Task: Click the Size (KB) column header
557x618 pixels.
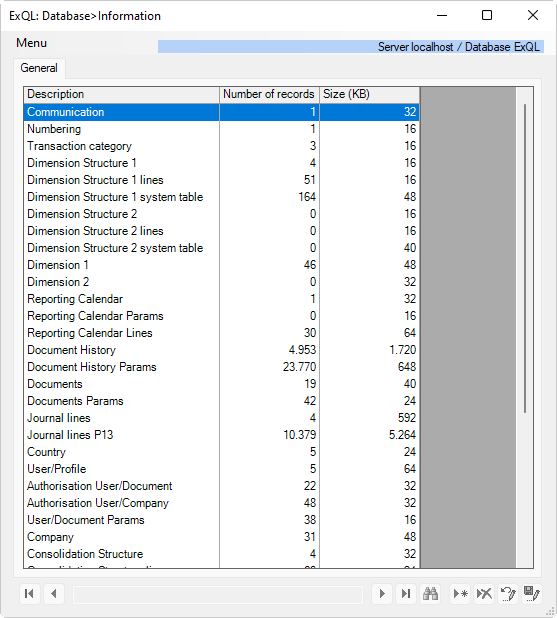Action: 369,94
